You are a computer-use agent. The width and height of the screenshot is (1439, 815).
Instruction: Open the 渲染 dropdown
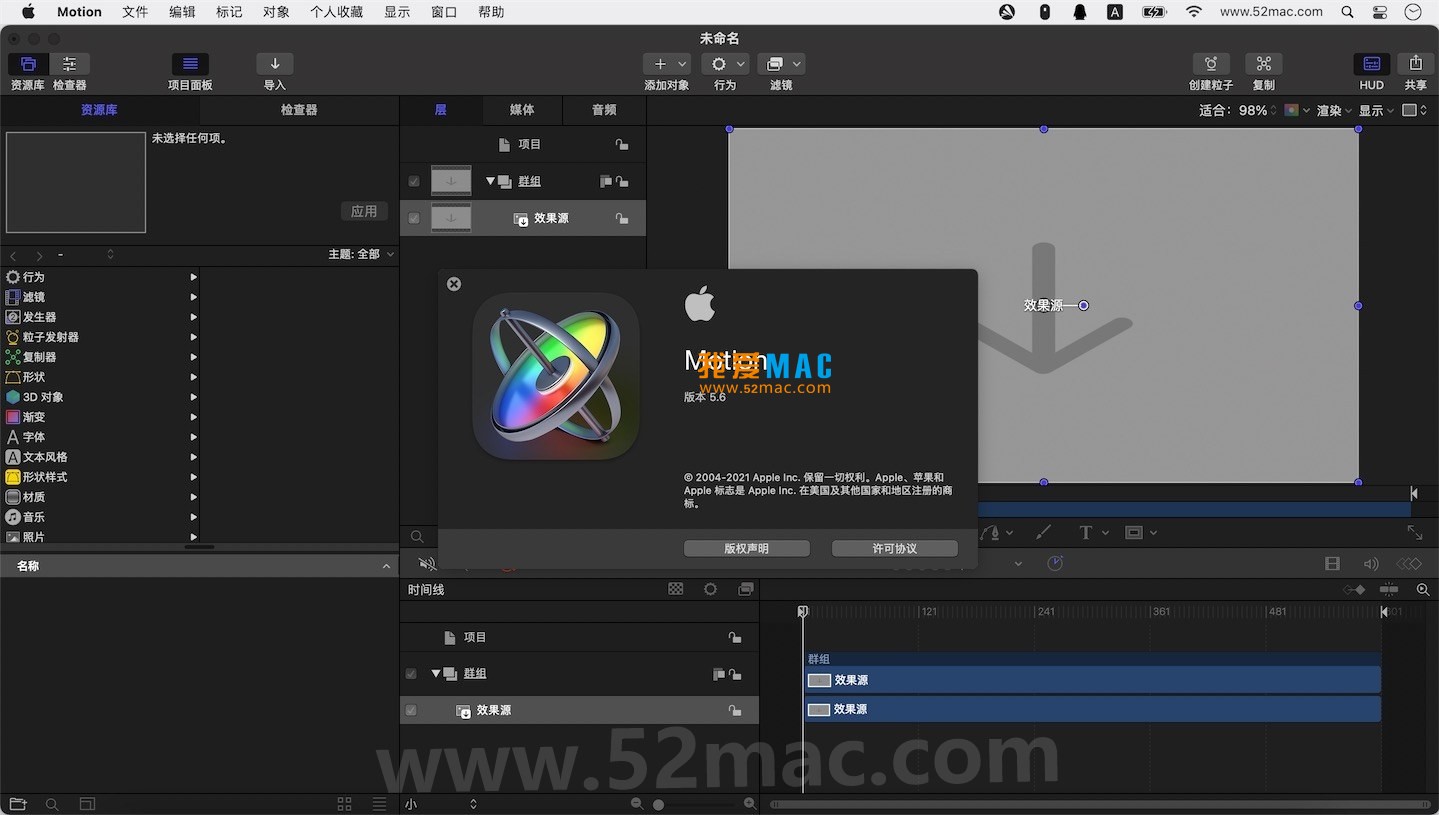(1334, 110)
